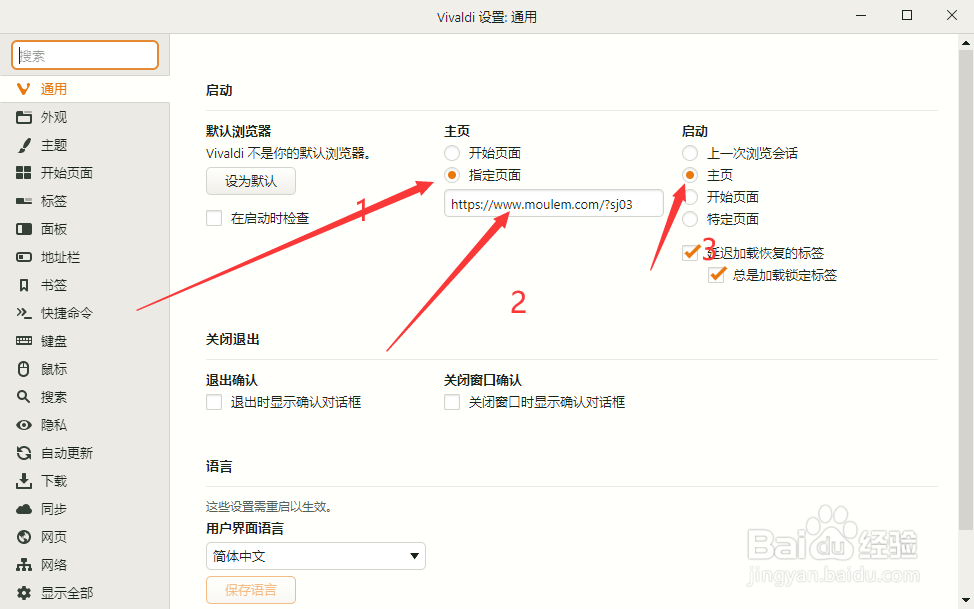Select 特定页面 startup radio
974x609 pixels.
coord(690,219)
